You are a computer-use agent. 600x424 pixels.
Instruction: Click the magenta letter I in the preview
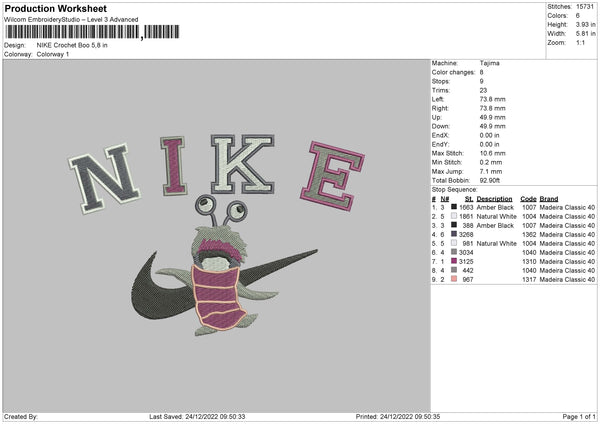click(174, 166)
